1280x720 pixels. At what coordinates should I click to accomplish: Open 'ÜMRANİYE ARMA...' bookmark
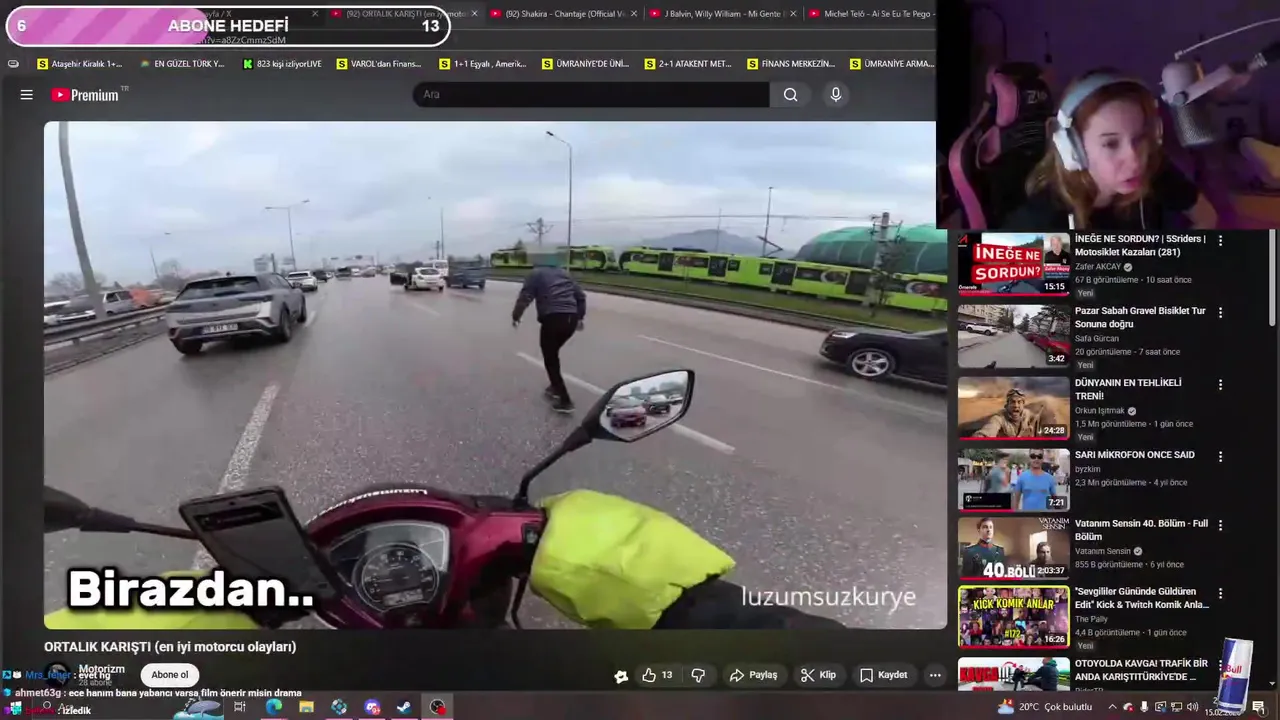891,64
